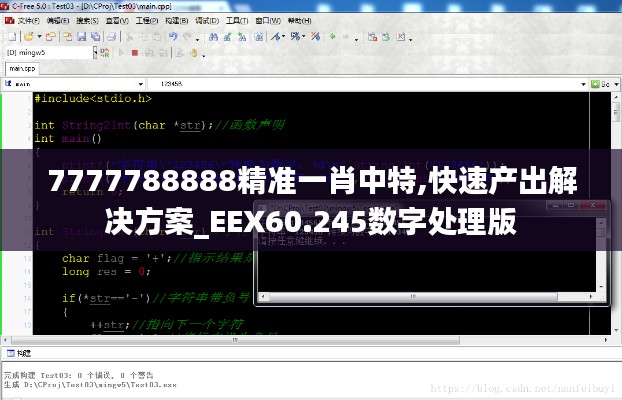Click the console window scrollbar left arrow
The height and width of the screenshot is (400, 622).
(263, 296)
